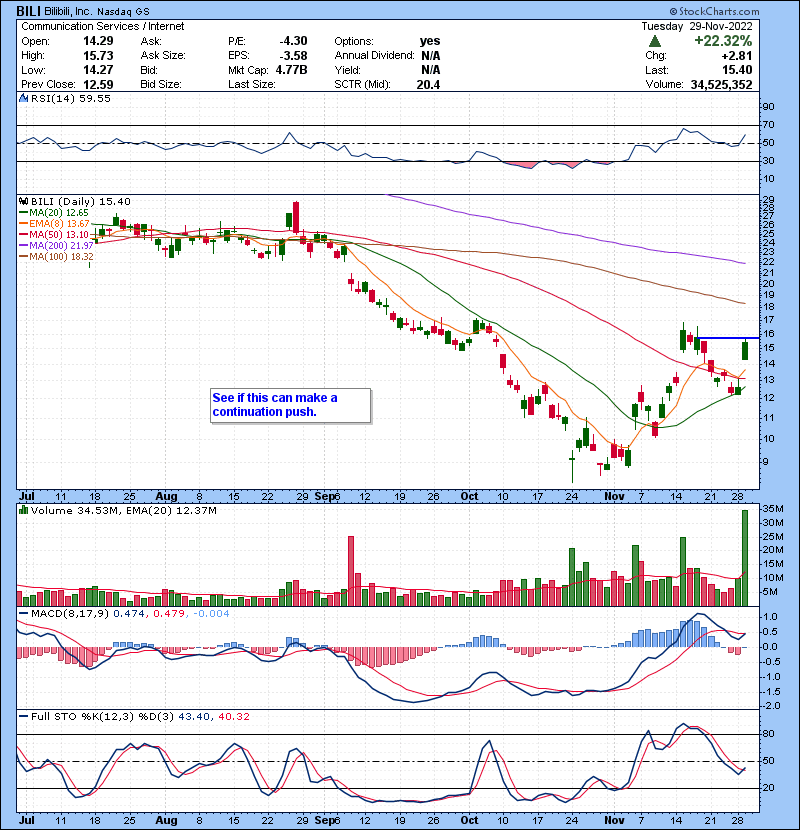This screenshot has width=800, height=830.
Task: Click the MACD(8,17,9) indicator label
Action: click(x=70, y=614)
